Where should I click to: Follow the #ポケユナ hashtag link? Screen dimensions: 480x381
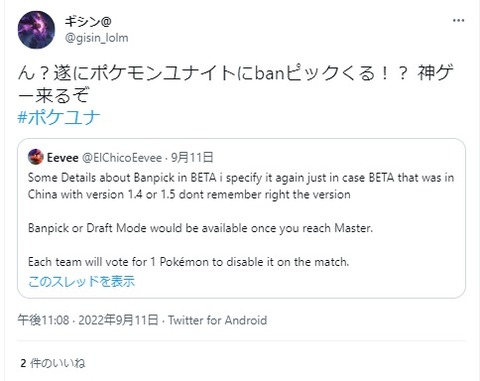(59, 118)
